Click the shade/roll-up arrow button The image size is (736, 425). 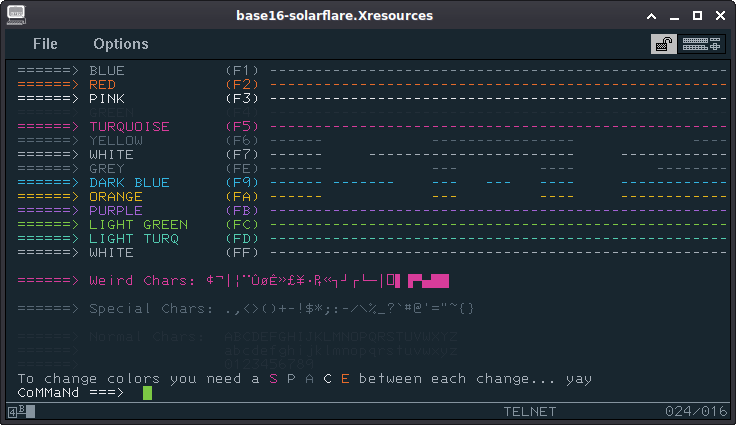[652, 16]
